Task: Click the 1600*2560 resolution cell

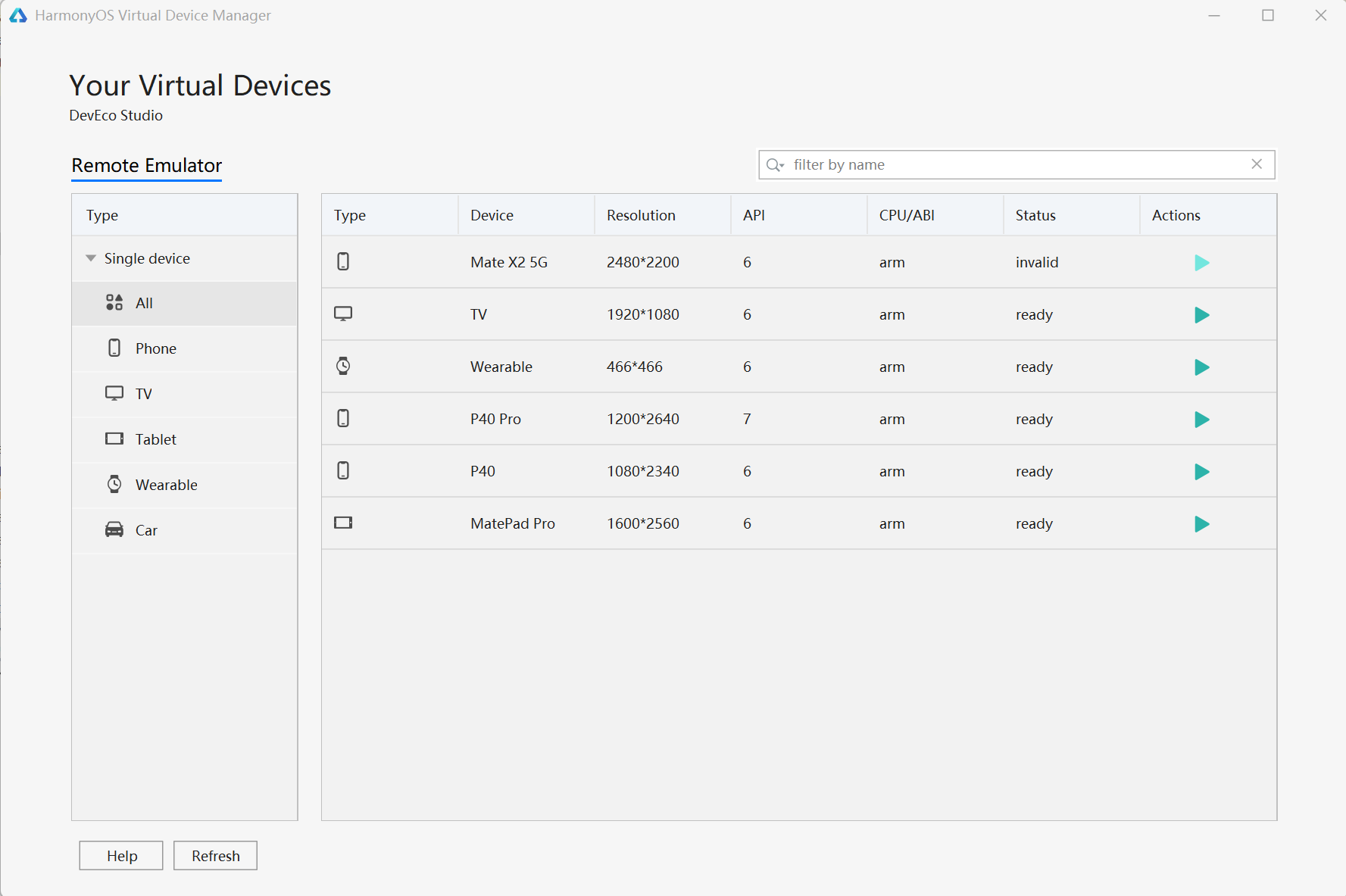Action: (643, 523)
